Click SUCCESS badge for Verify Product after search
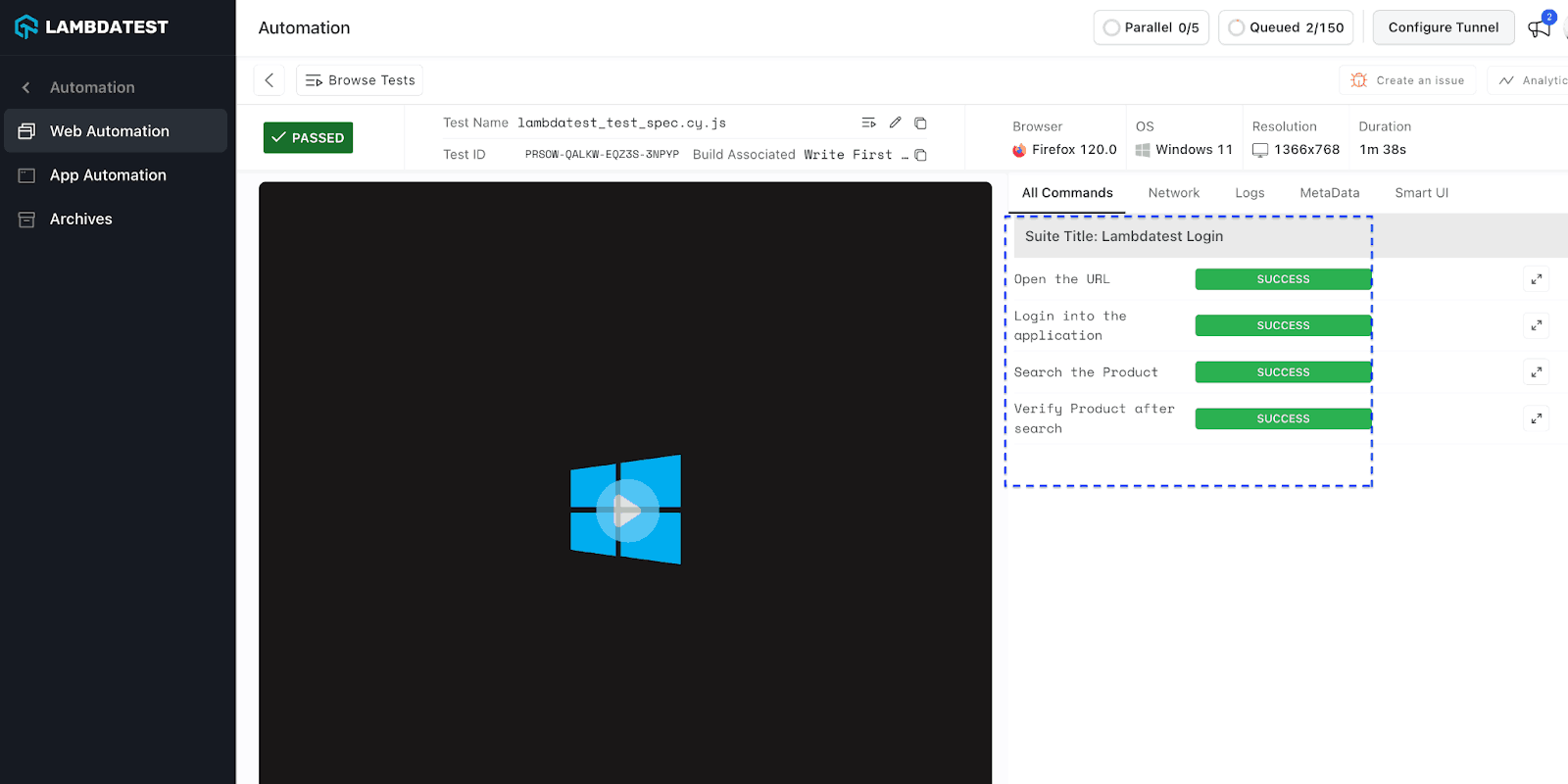Image resolution: width=1568 pixels, height=784 pixels. (x=1283, y=418)
